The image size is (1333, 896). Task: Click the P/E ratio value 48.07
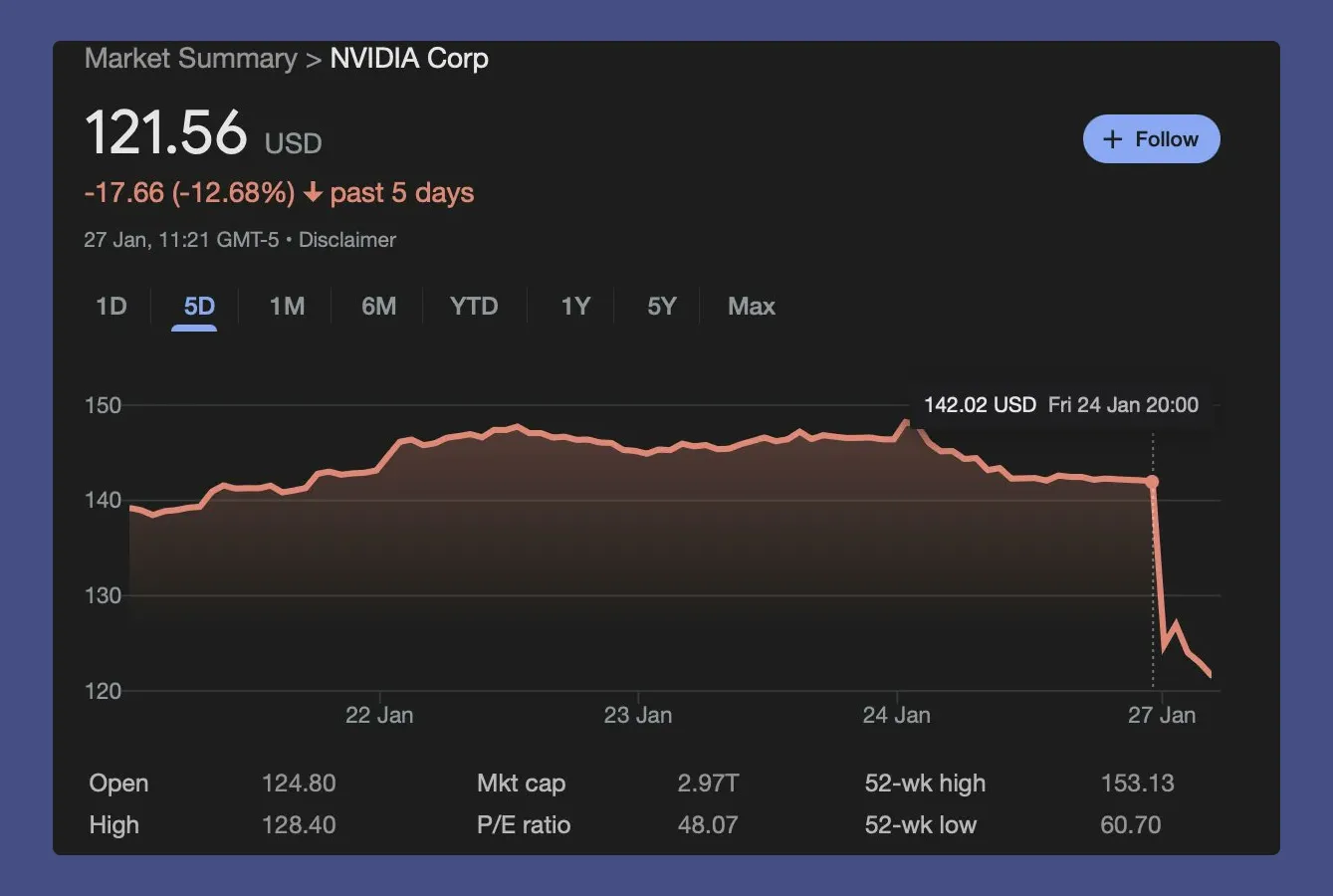coord(708,825)
